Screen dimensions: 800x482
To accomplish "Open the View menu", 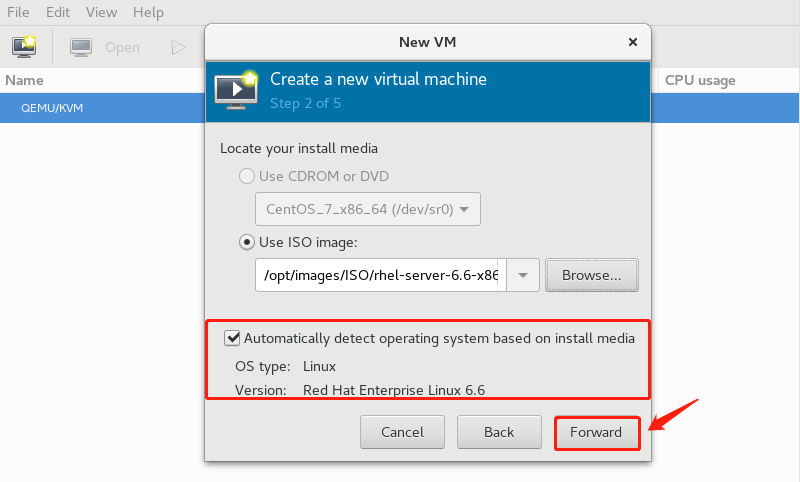I will click(x=101, y=13).
